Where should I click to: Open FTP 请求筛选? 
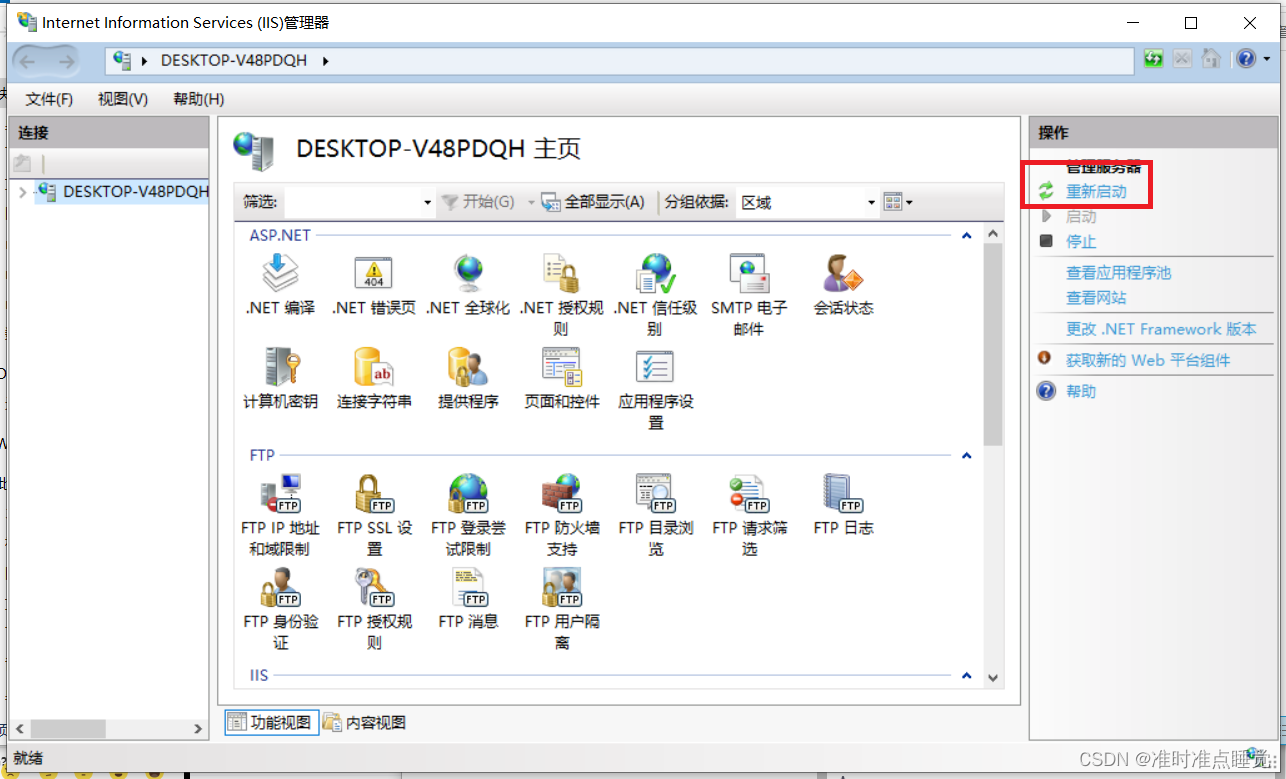pyautogui.click(x=749, y=514)
